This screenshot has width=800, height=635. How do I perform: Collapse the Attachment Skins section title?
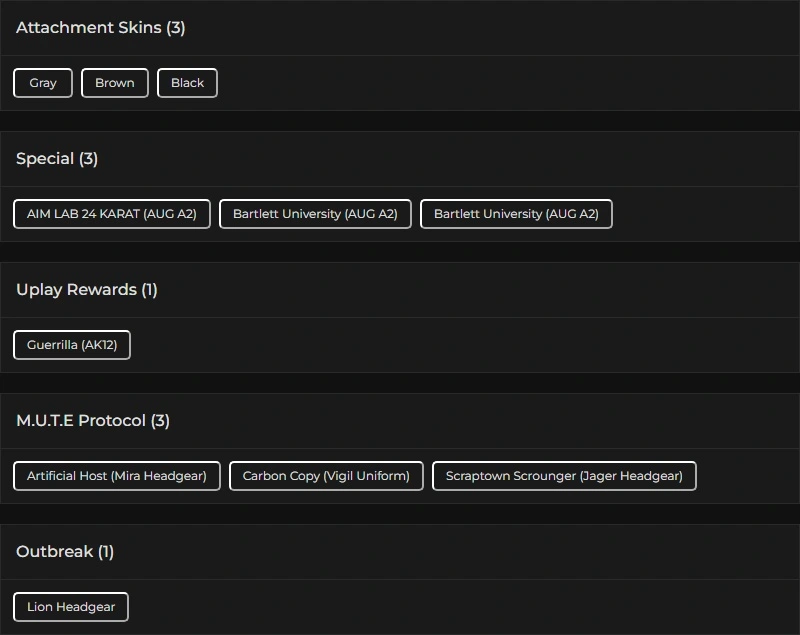88,28
